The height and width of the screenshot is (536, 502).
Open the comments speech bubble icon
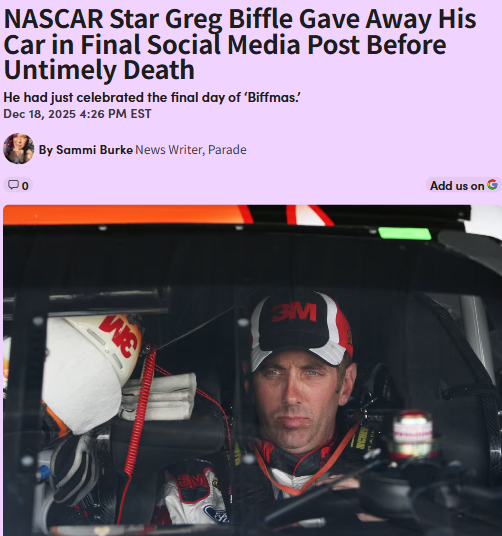(13, 185)
